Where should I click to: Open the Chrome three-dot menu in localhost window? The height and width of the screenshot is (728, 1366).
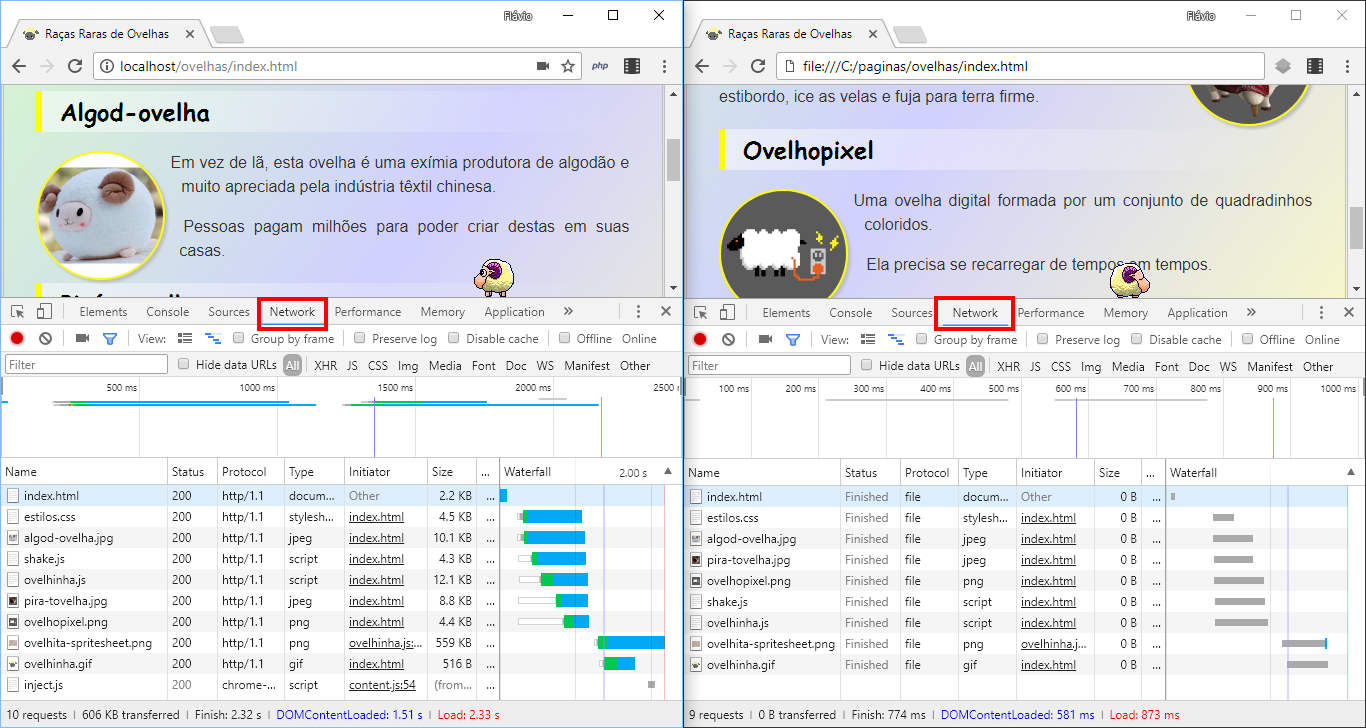[x=664, y=66]
